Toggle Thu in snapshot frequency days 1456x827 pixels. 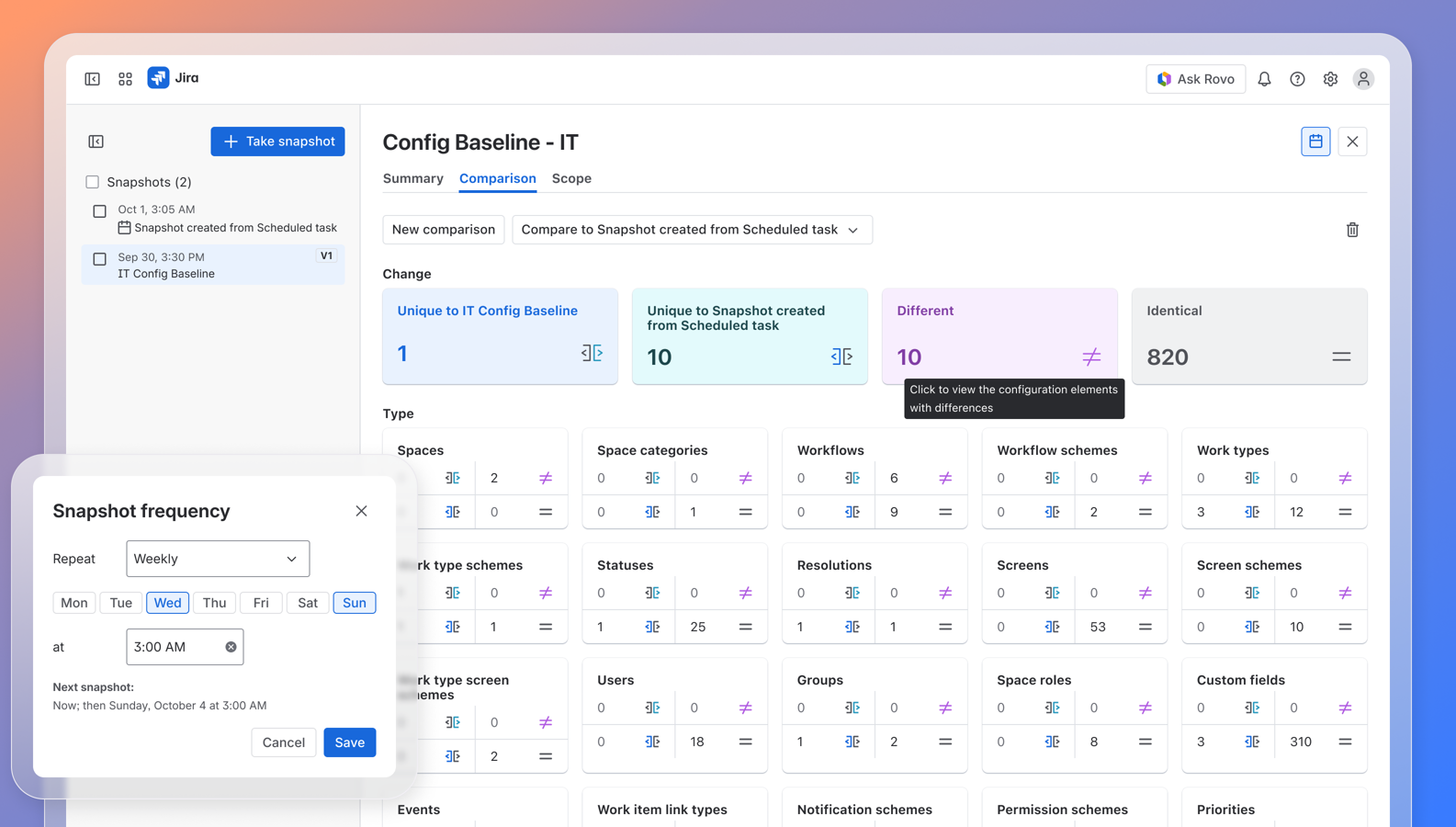pos(214,603)
